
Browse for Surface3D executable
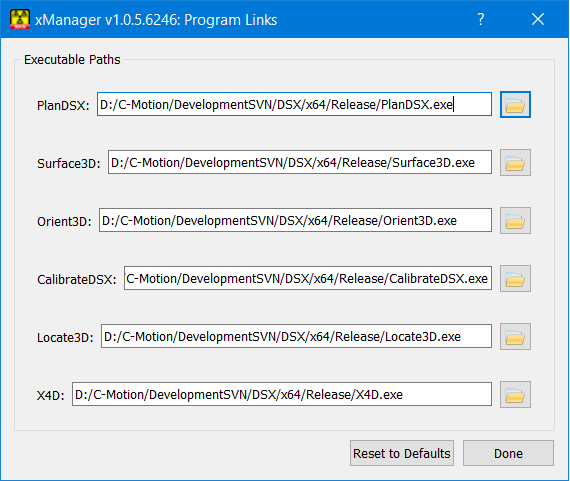coord(515,163)
